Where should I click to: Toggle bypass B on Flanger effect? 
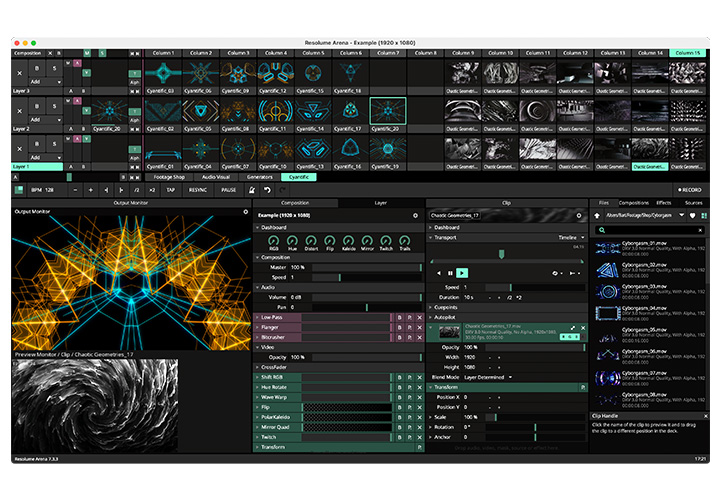[399, 326]
